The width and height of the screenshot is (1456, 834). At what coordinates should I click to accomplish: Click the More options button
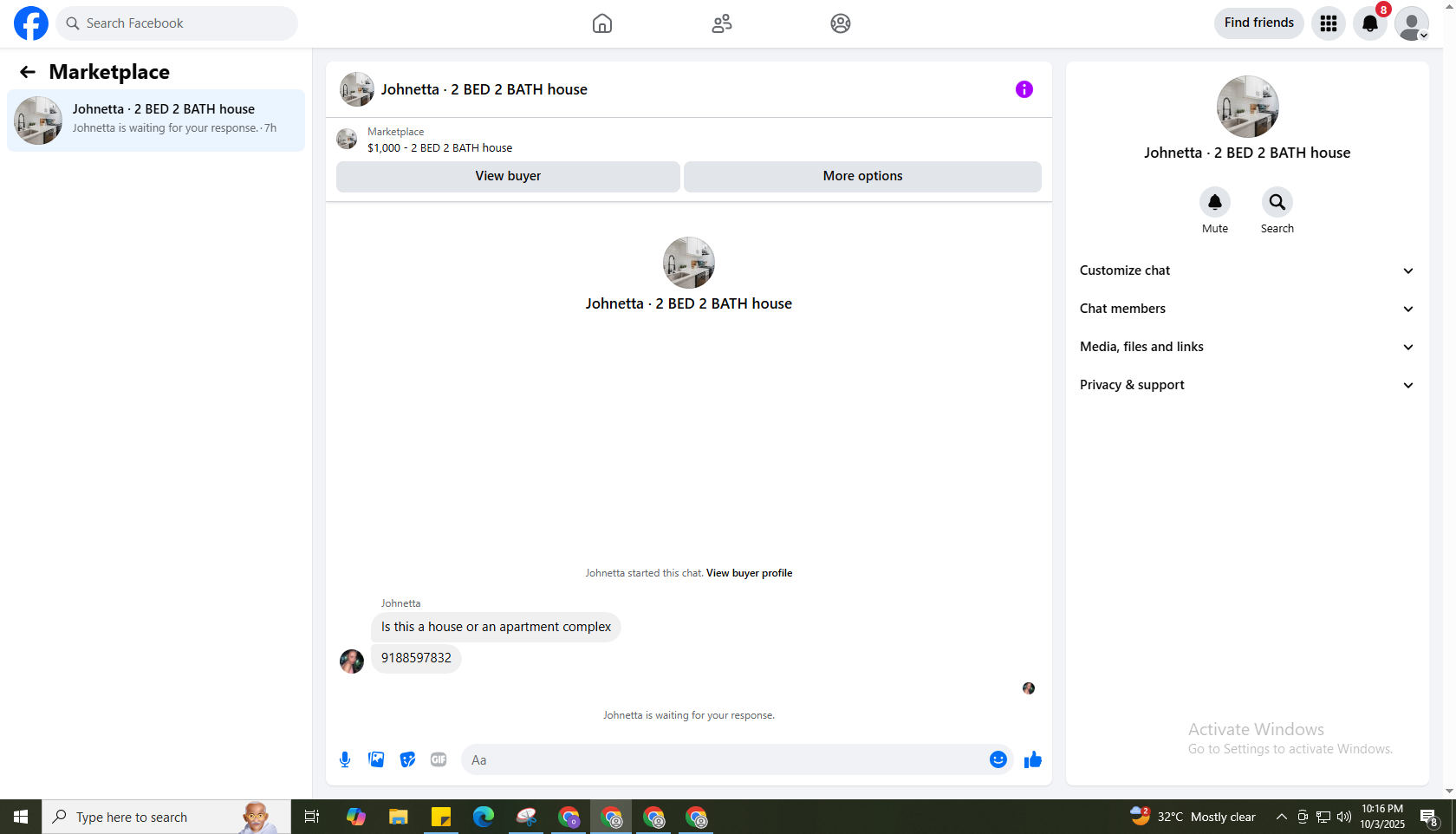862,176
